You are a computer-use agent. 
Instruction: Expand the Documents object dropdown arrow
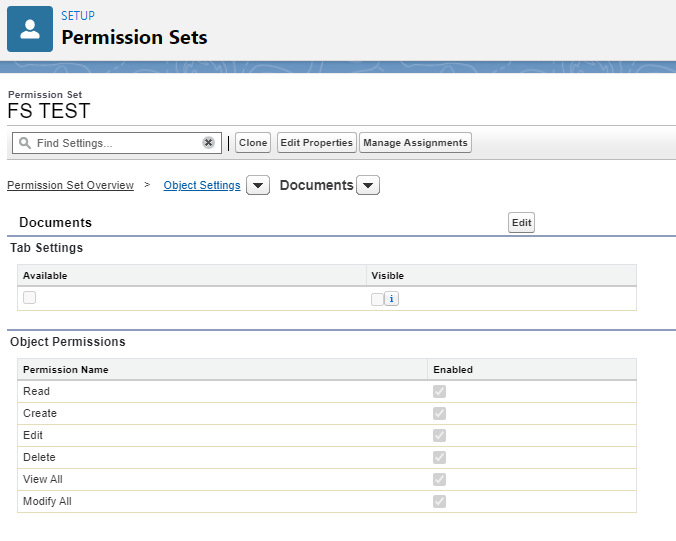point(368,186)
